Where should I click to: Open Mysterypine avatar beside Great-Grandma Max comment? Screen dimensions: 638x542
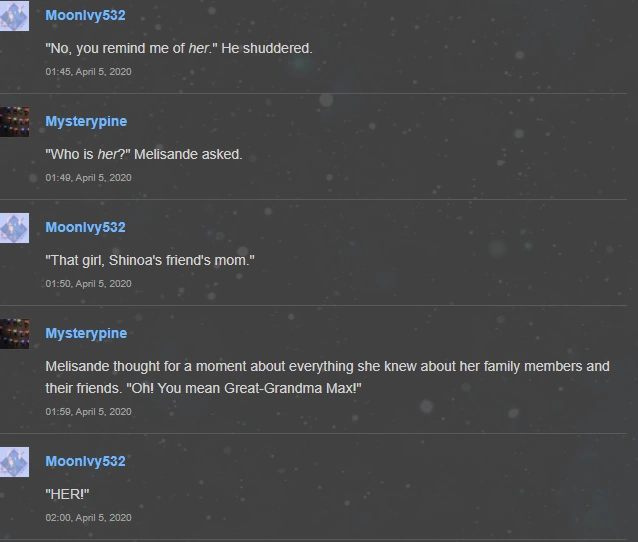coord(14,334)
